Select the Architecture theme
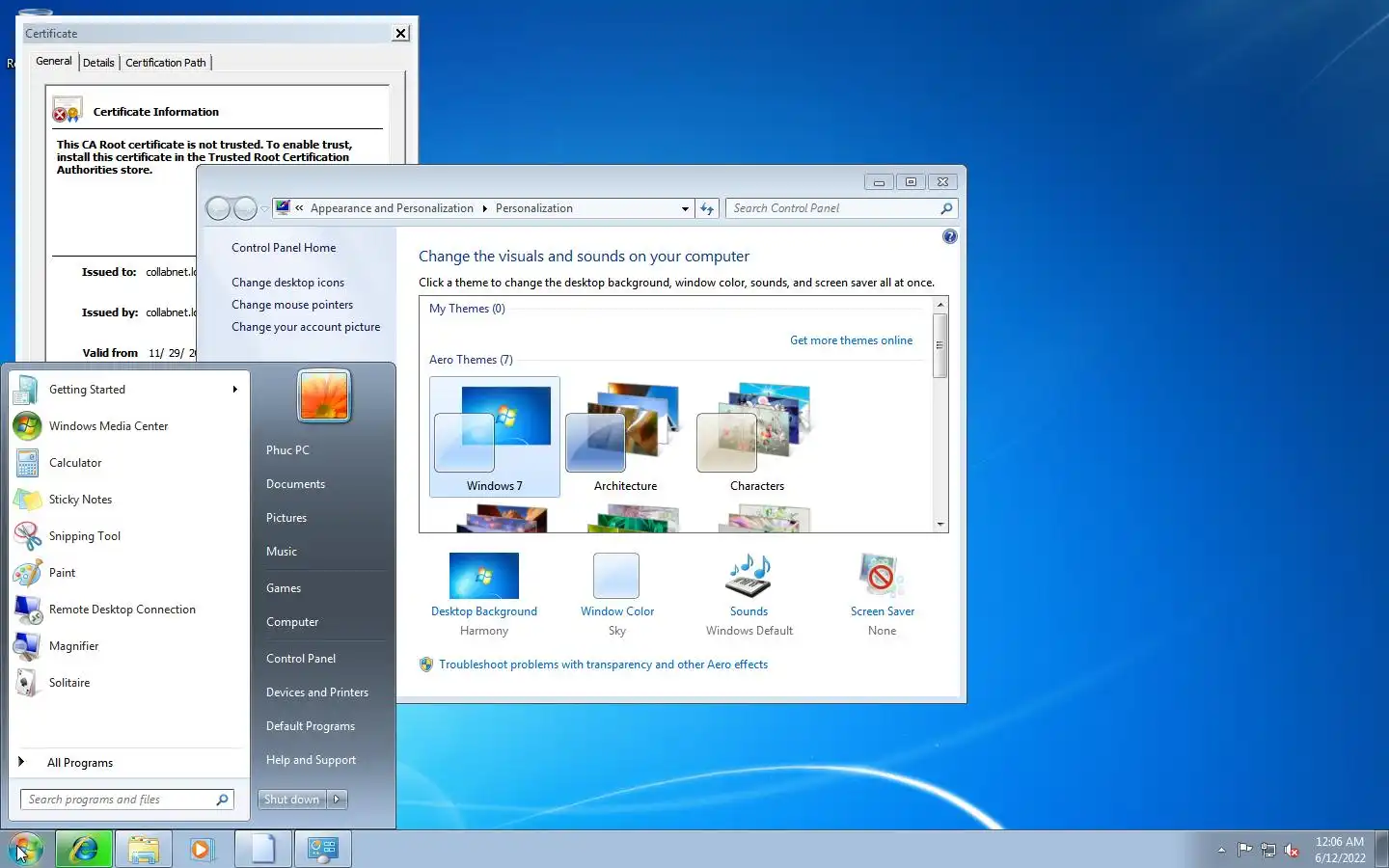The height and width of the screenshot is (868, 1389). 625,437
